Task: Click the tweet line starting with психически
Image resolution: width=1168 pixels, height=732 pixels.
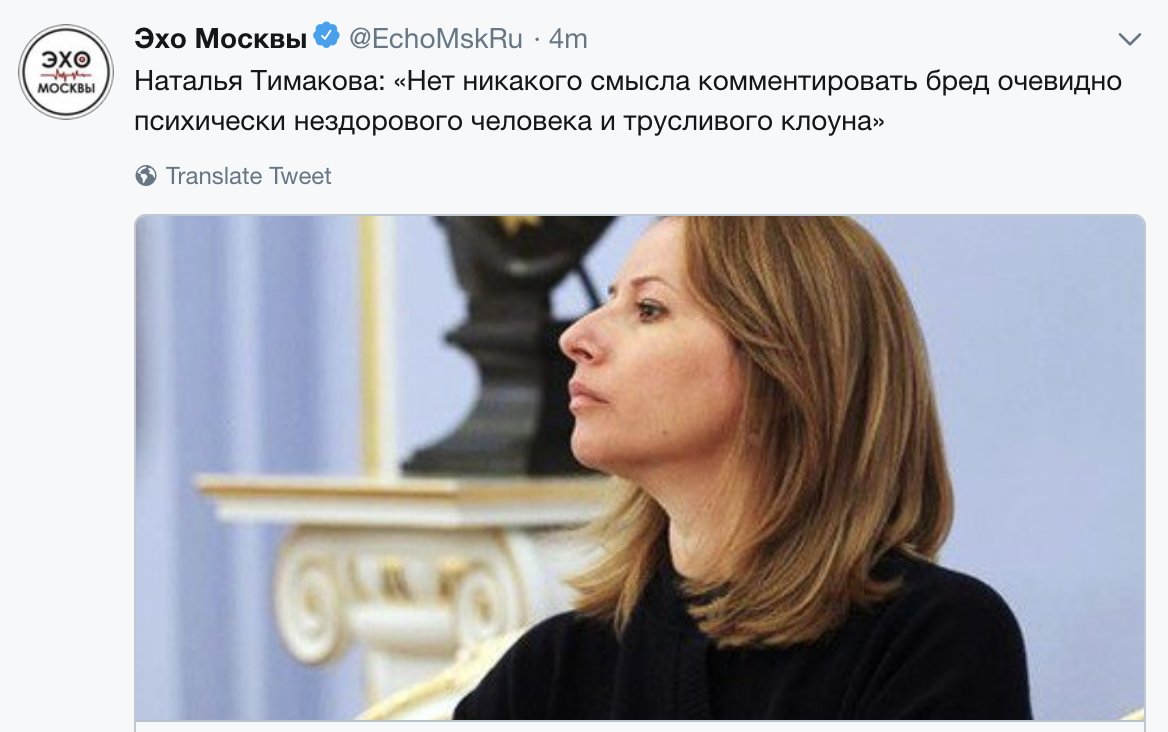Action: (x=509, y=121)
